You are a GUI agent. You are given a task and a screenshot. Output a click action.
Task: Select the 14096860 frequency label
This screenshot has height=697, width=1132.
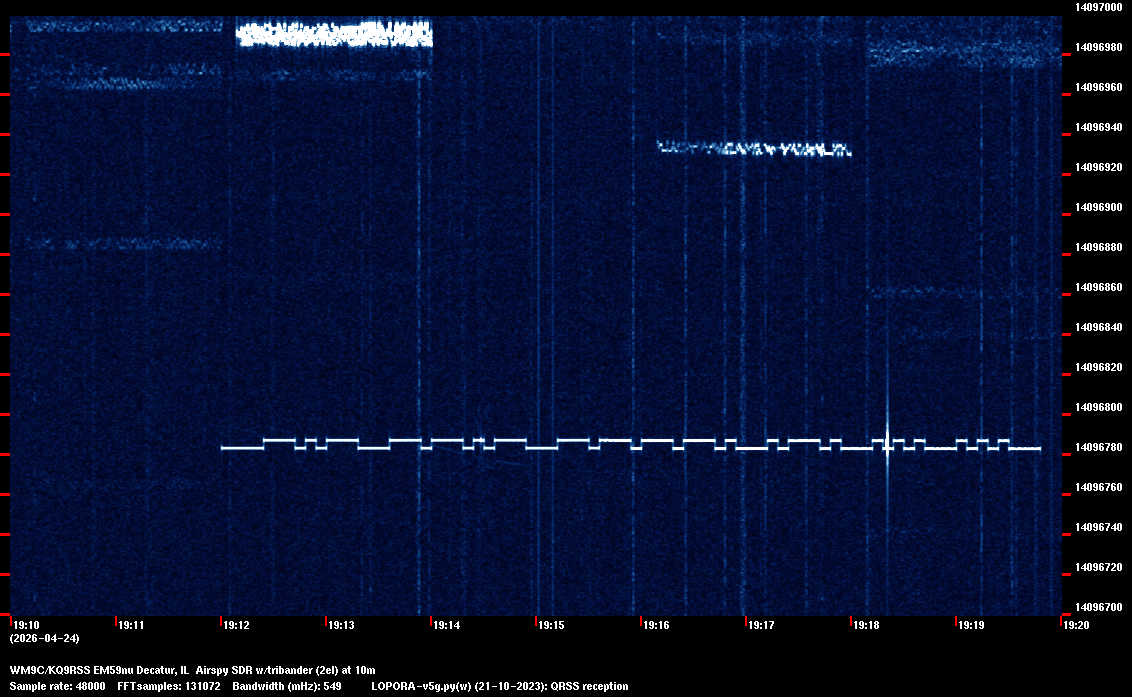1098,287
